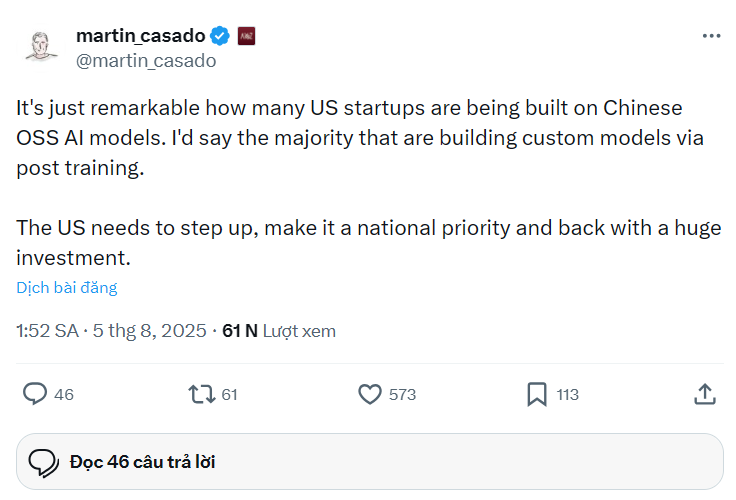Click the martin_casado display name
Screen dimensions: 736x500
[140, 36]
